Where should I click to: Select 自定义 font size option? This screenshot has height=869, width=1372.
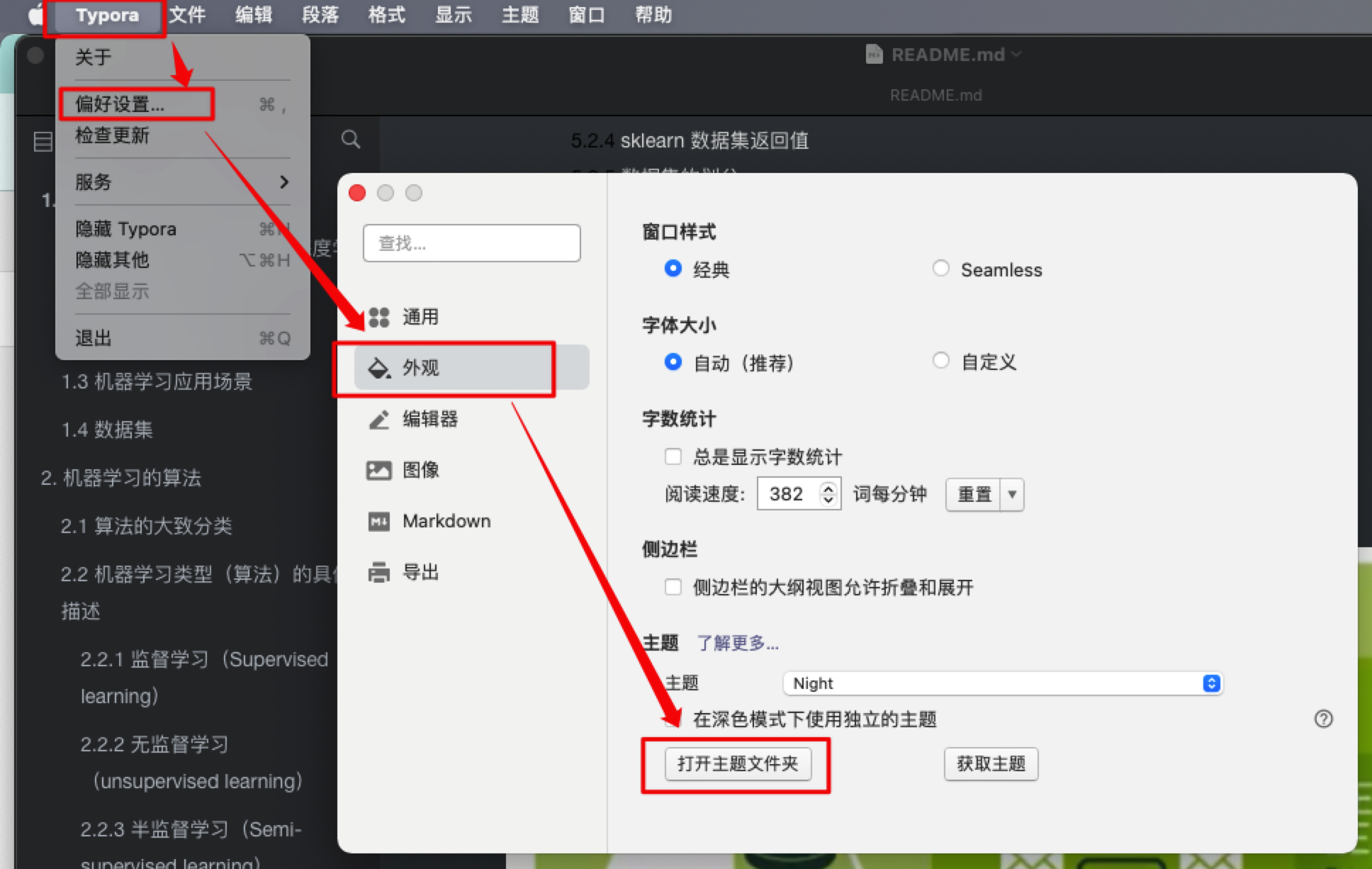click(941, 361)
